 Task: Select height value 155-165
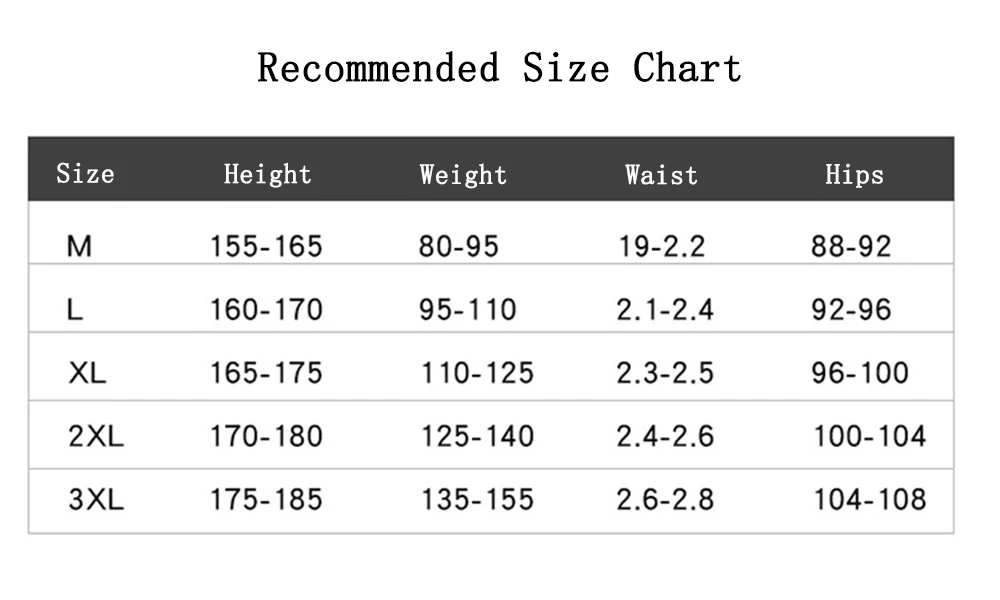tap(267, 246)
